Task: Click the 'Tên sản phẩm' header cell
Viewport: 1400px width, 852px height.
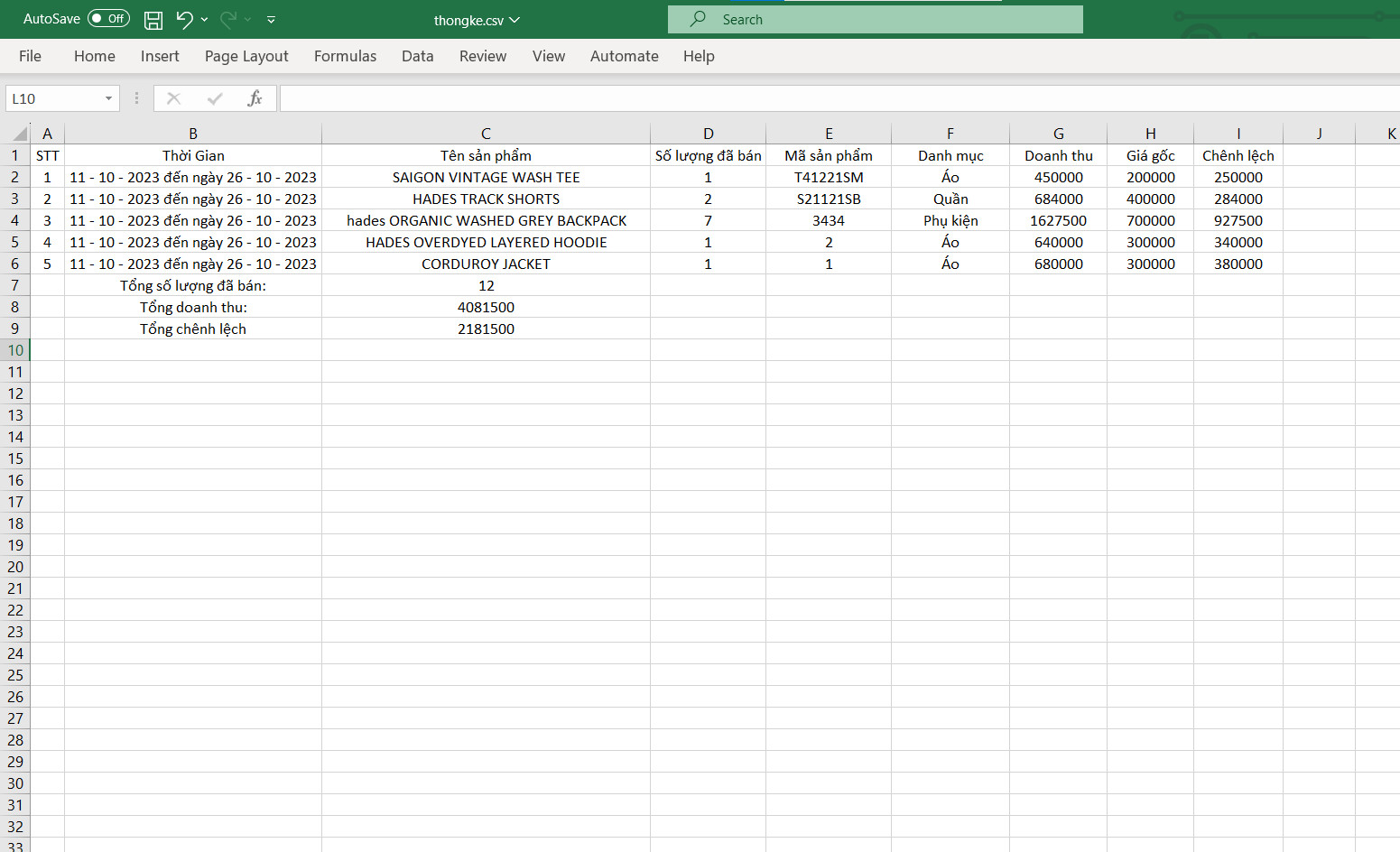Action: [x=486, y=155]
